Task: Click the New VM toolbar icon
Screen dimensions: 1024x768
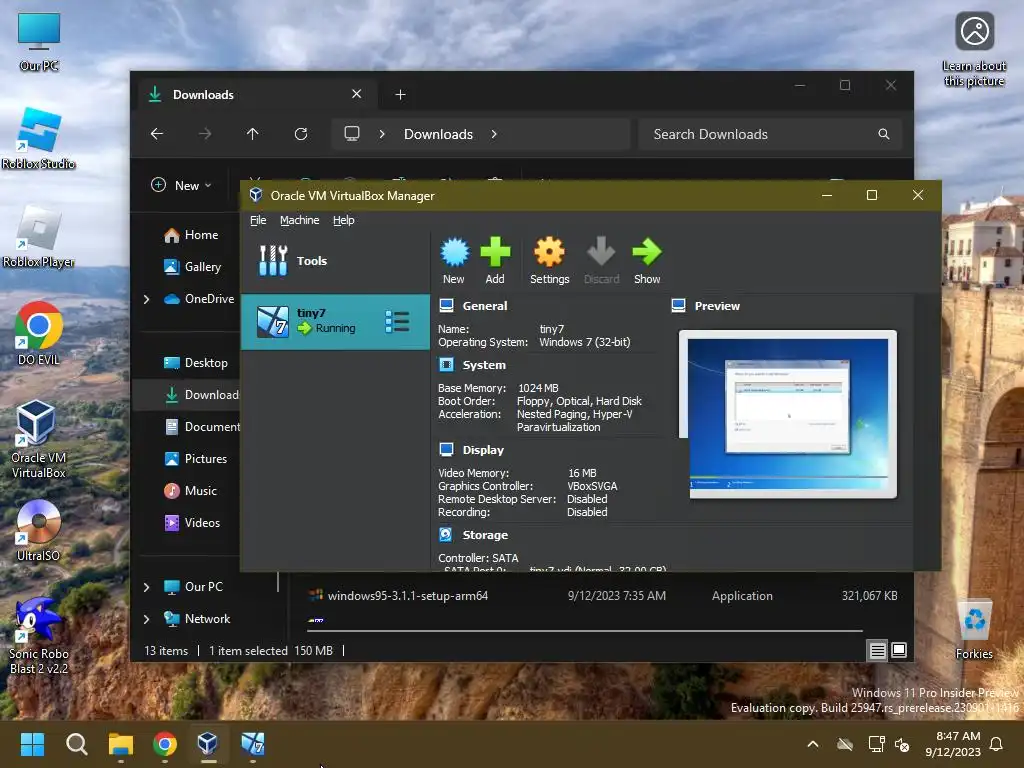Action: (x=454, y=261)
